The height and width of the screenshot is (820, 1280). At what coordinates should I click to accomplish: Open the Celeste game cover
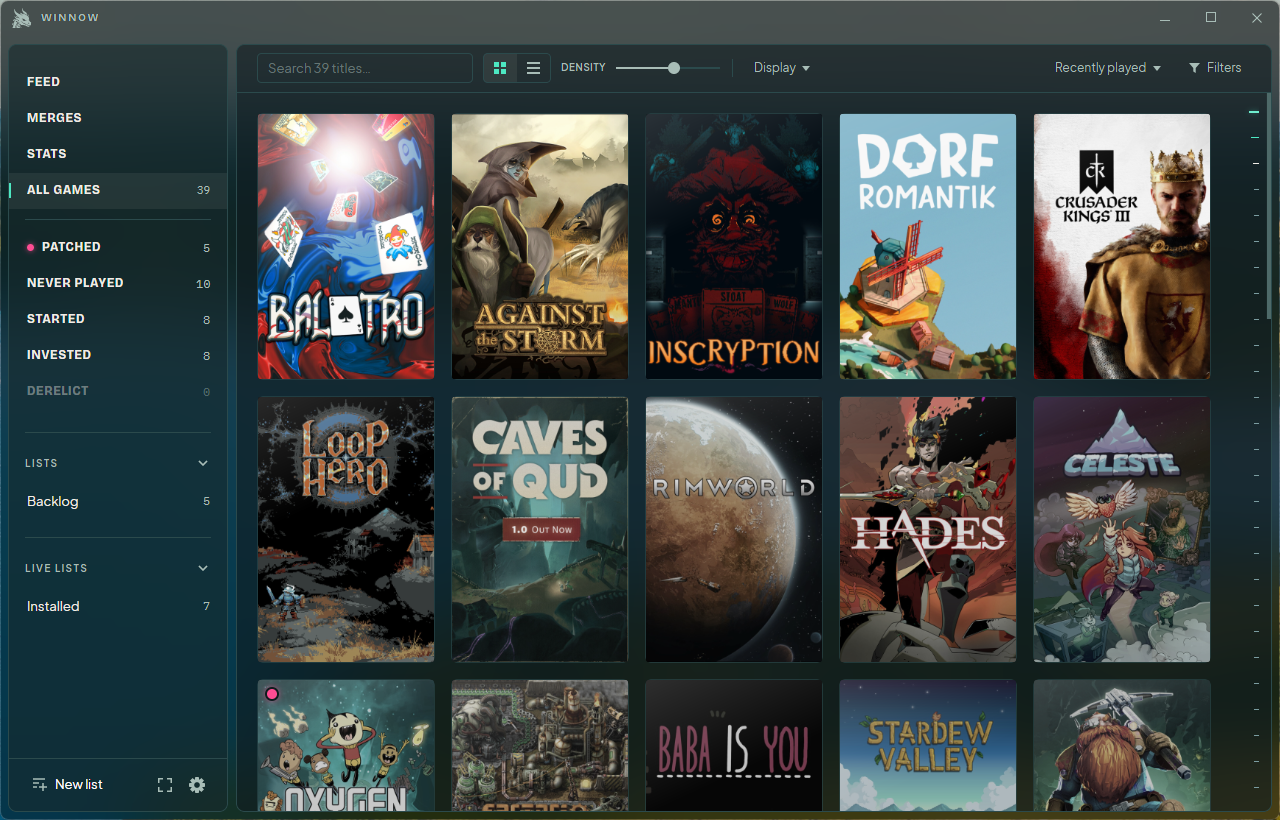1122,530
